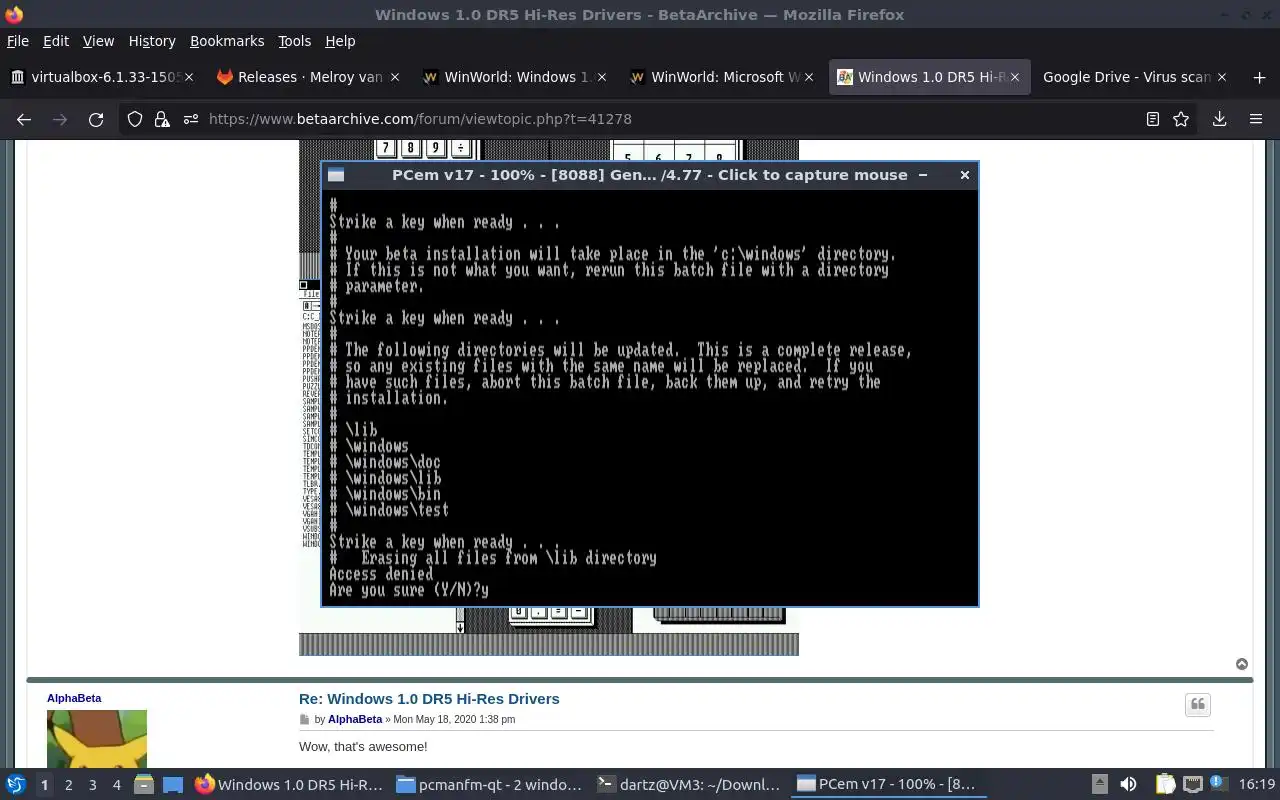The image size is (1280, 800).
Task: Minimize the PCem v17 window
Action: [923, 175]
